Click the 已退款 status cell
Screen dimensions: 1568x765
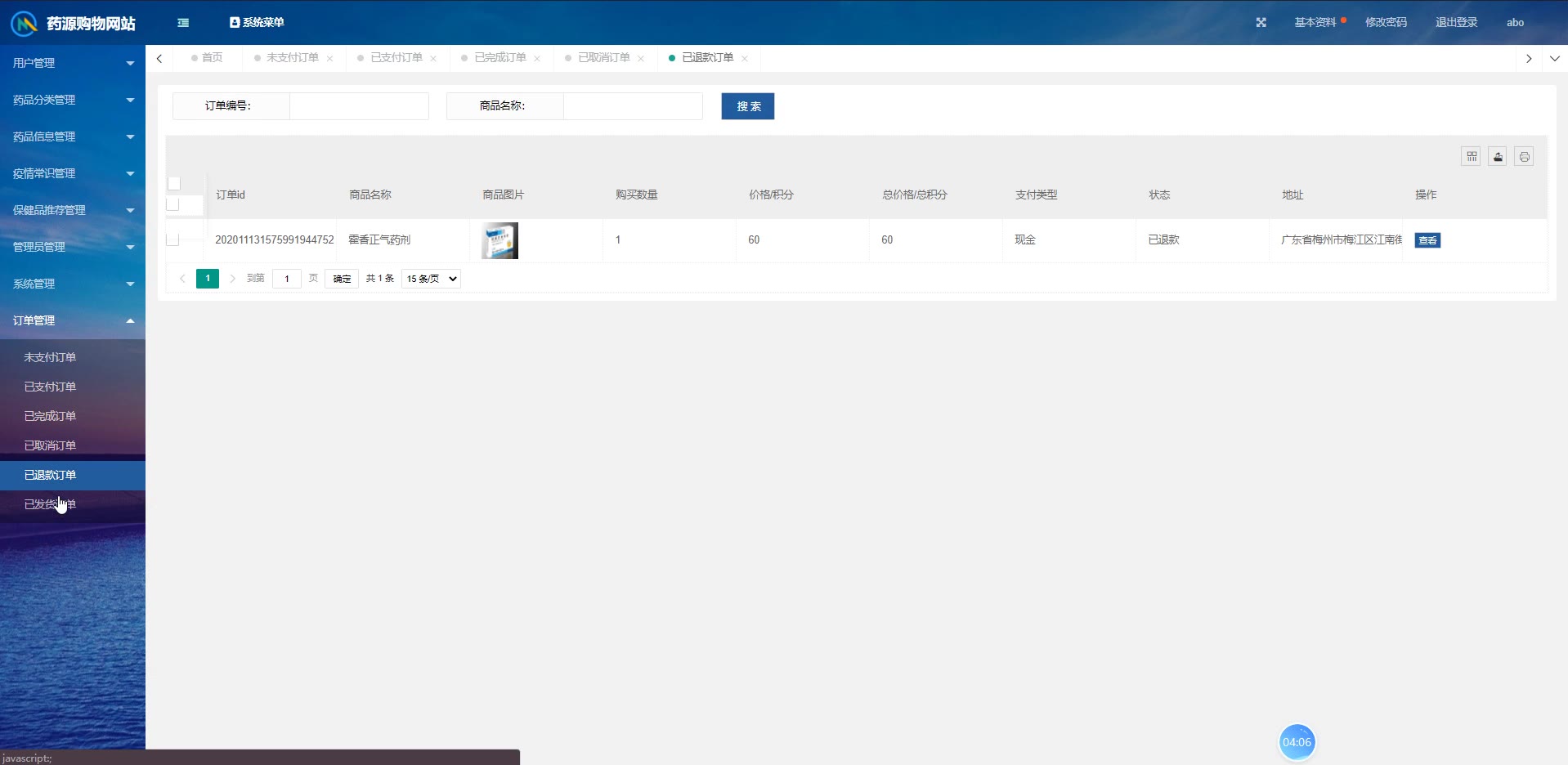coord(1163,239)
